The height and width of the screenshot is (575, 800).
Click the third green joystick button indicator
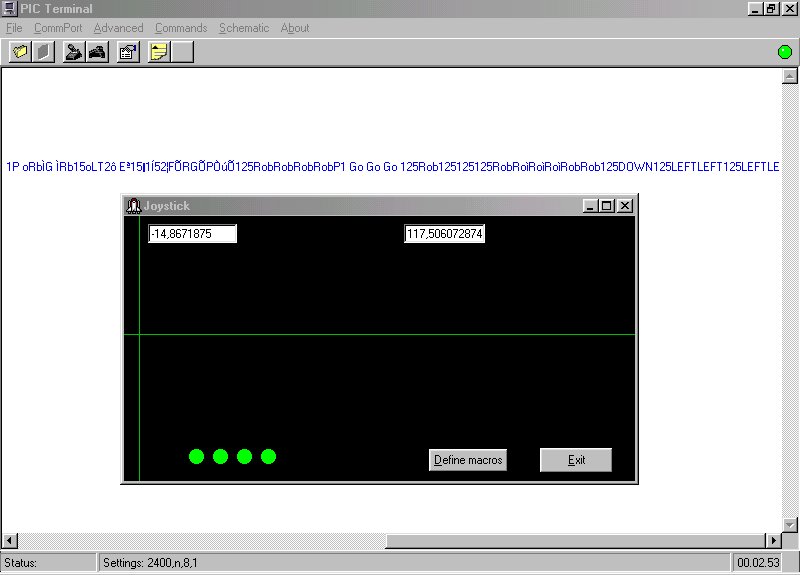click(x=244, y=457)
